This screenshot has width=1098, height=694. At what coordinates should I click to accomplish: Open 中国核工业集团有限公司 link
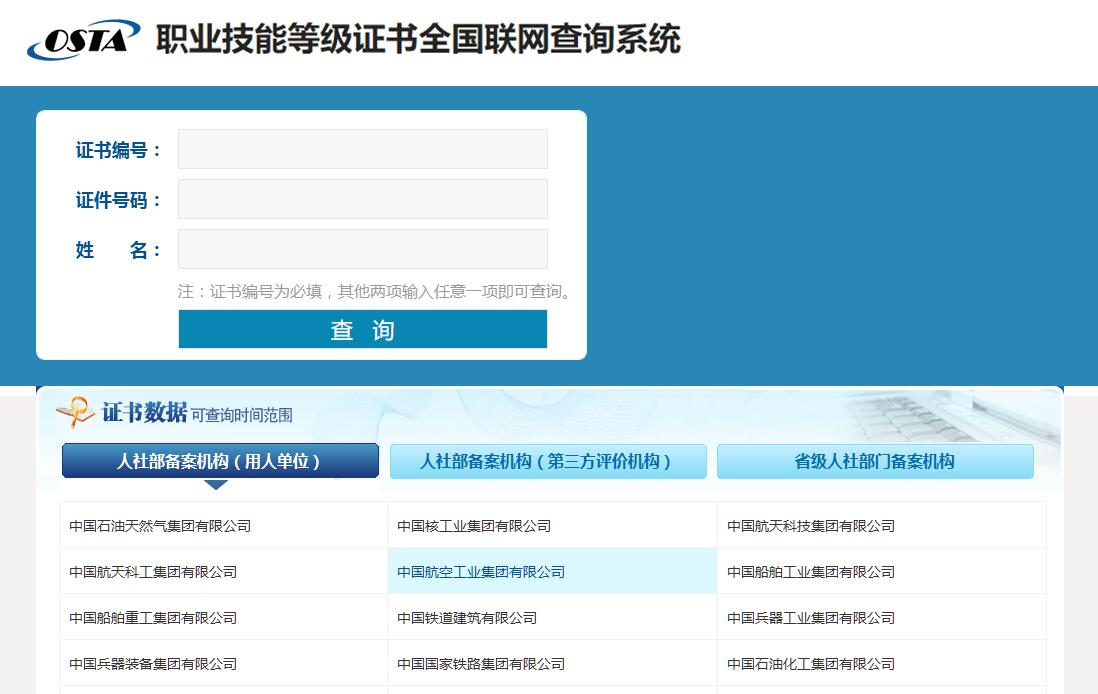pyautogui.click(x=474, y=526)
